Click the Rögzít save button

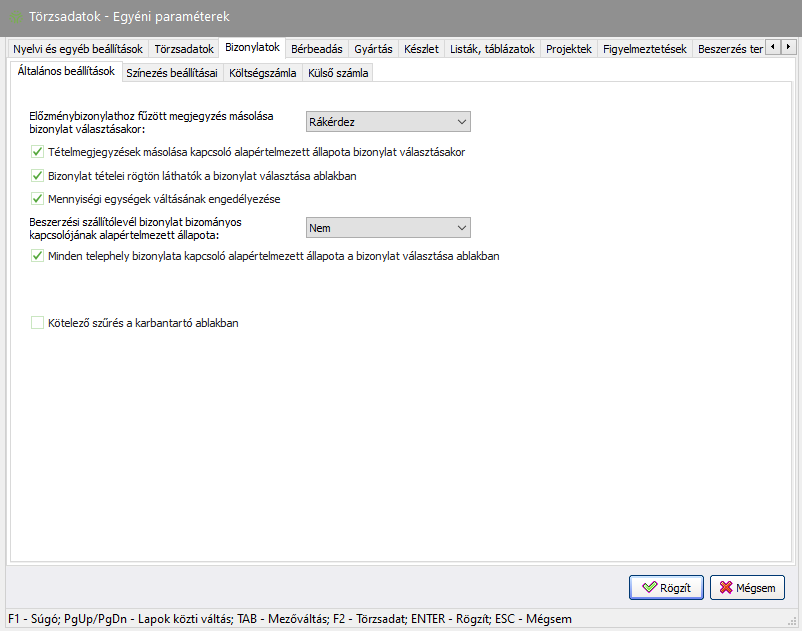[x=666, y=587]
